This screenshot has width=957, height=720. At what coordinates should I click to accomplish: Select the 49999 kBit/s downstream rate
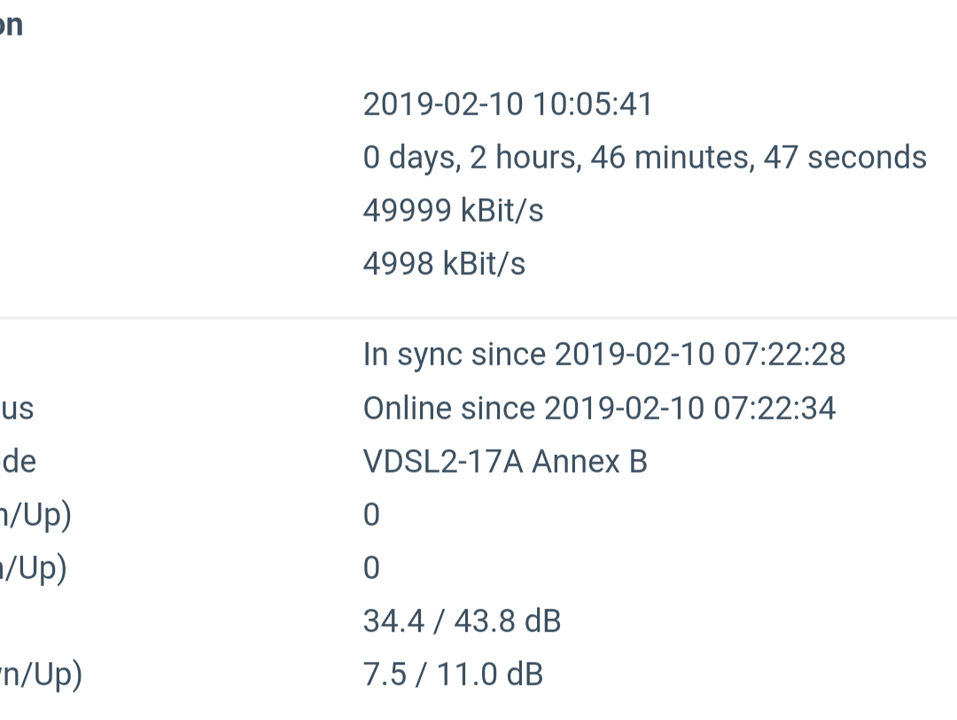click(x=453, y=211)
